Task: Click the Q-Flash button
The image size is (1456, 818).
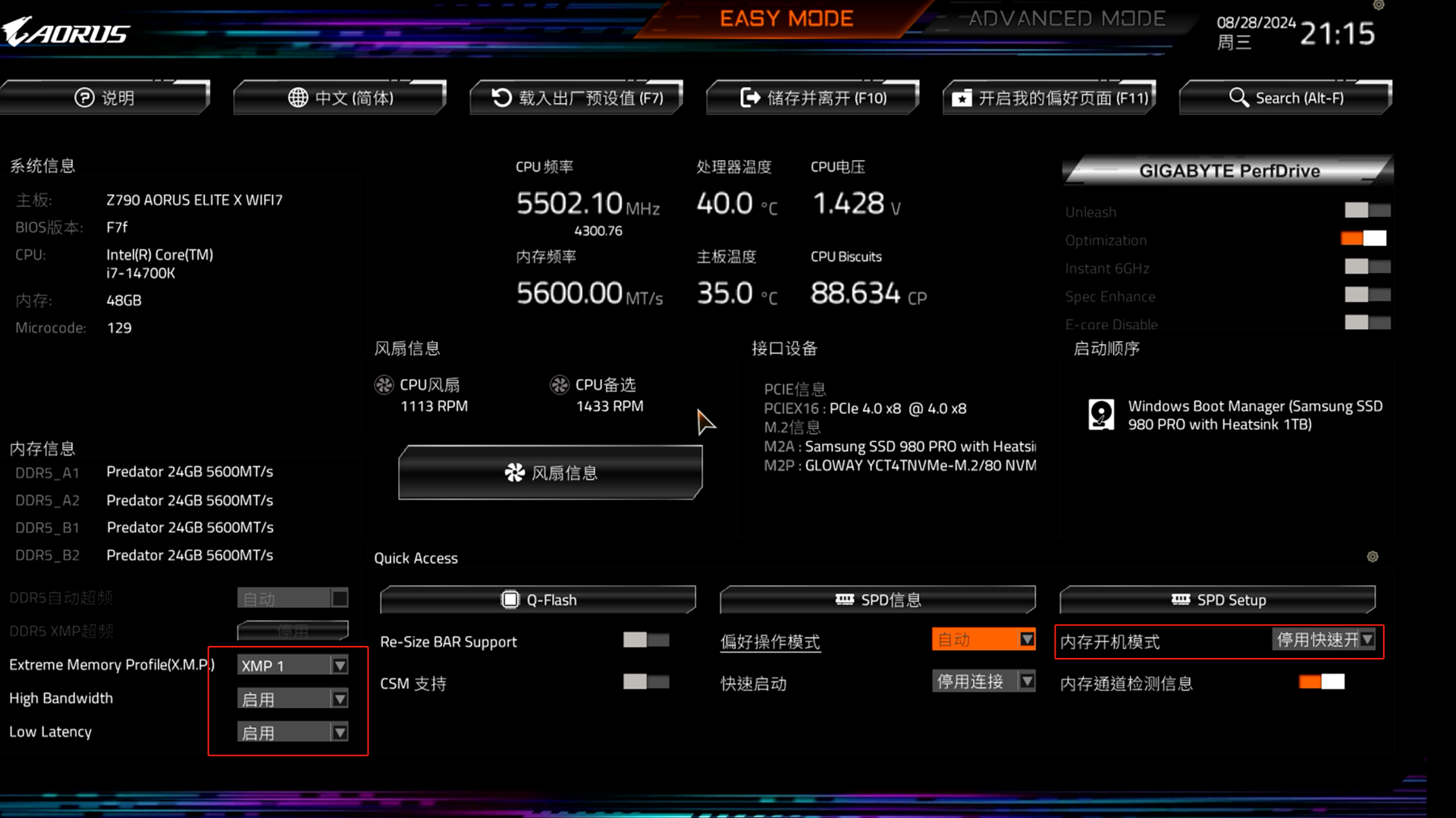Action: click(x=538, y=600)
